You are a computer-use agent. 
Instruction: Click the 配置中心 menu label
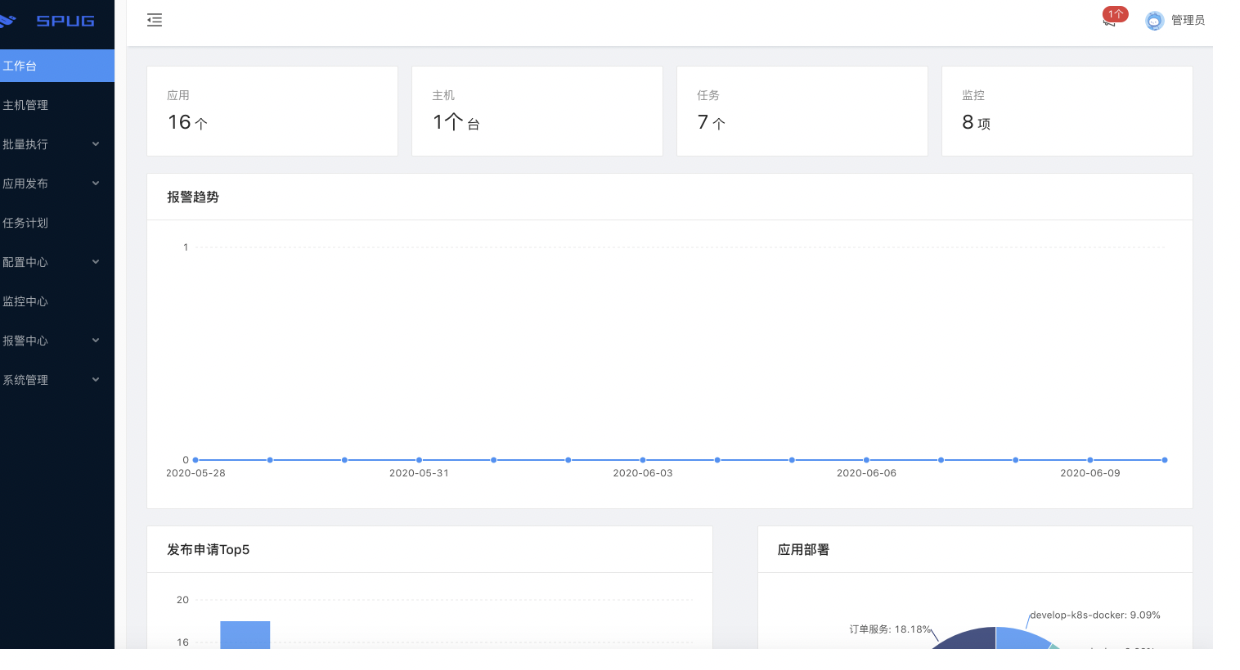[x=25, y=262]
